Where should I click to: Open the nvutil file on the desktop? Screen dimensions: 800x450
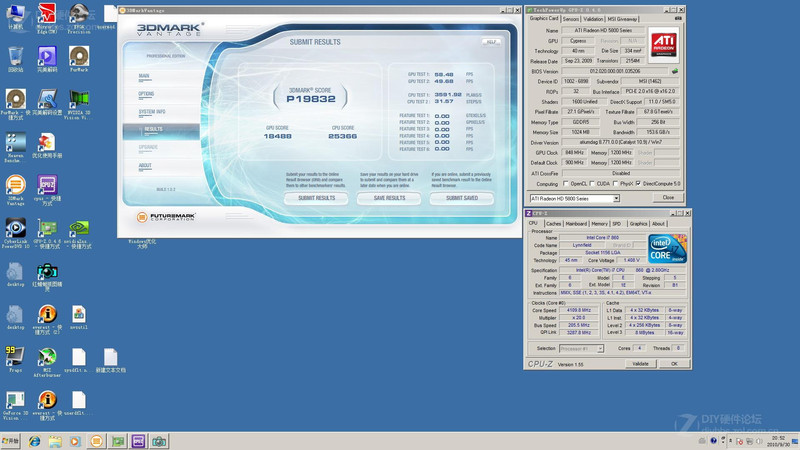(79, 317)
